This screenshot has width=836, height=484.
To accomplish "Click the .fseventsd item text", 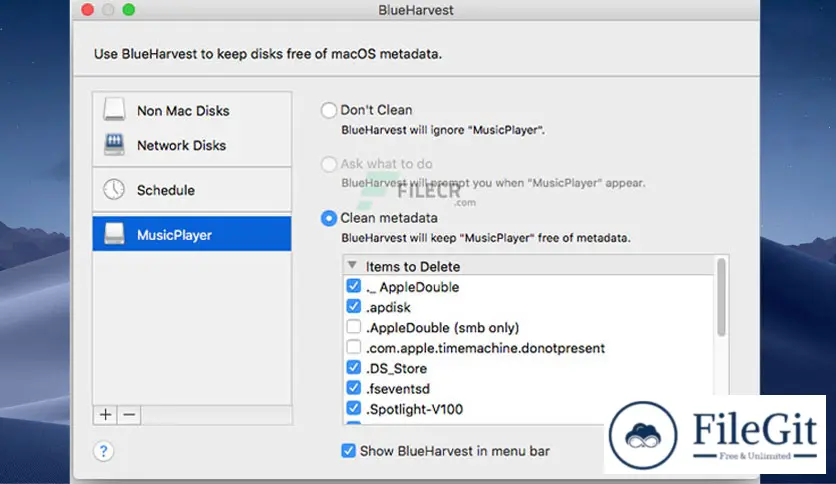I will click(x=398, y=389).
